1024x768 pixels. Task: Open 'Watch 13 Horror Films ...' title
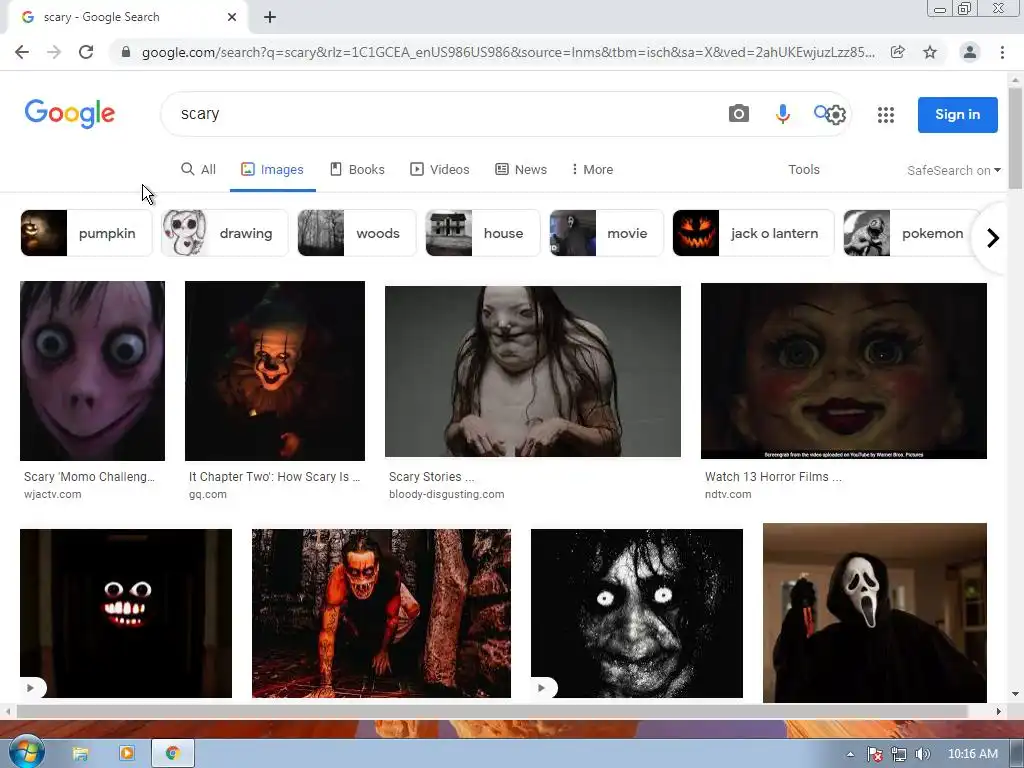773,477
